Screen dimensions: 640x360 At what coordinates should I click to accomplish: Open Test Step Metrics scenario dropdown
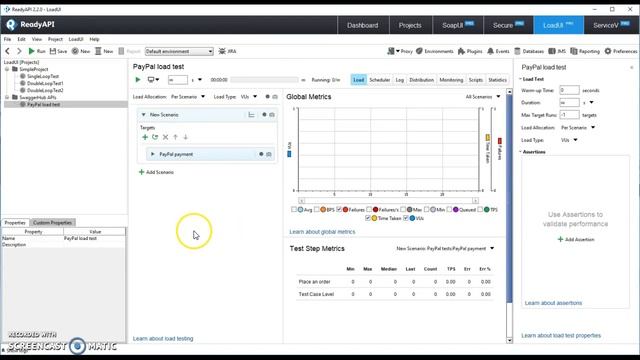(x=445, y=249)
